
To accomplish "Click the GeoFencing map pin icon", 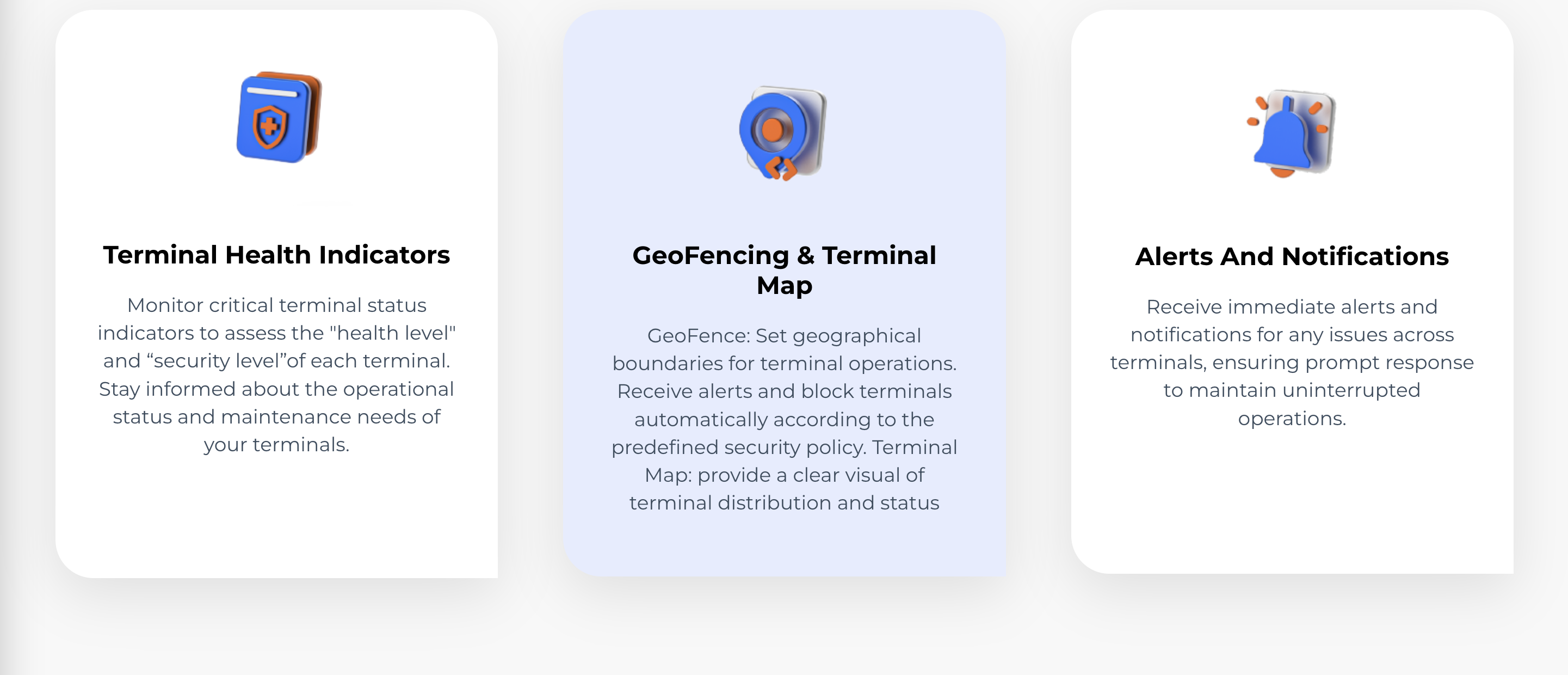I will tap(783, 133).
